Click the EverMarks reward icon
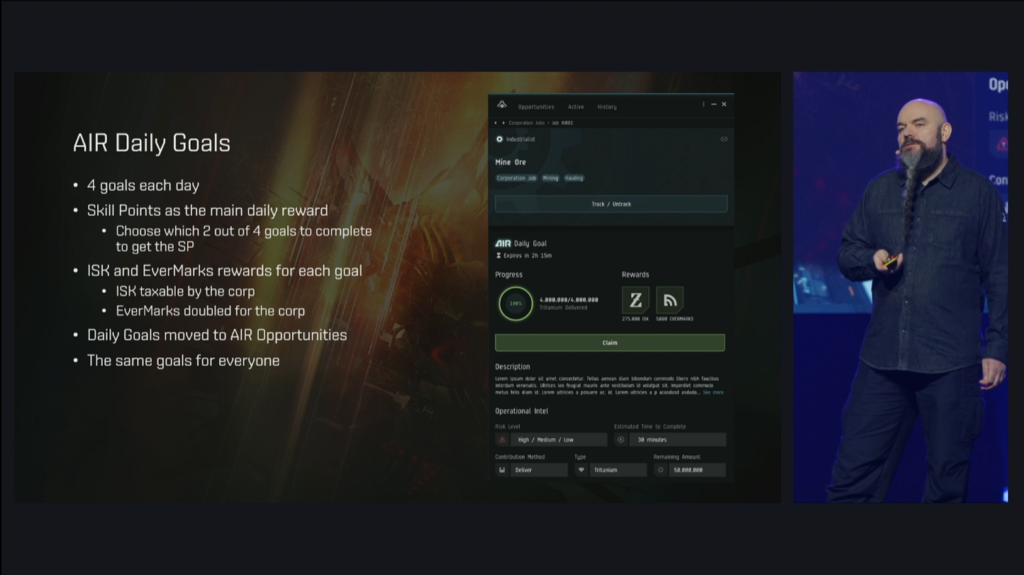The width and height of the screenshot is (1024, 575). [670, 300]
